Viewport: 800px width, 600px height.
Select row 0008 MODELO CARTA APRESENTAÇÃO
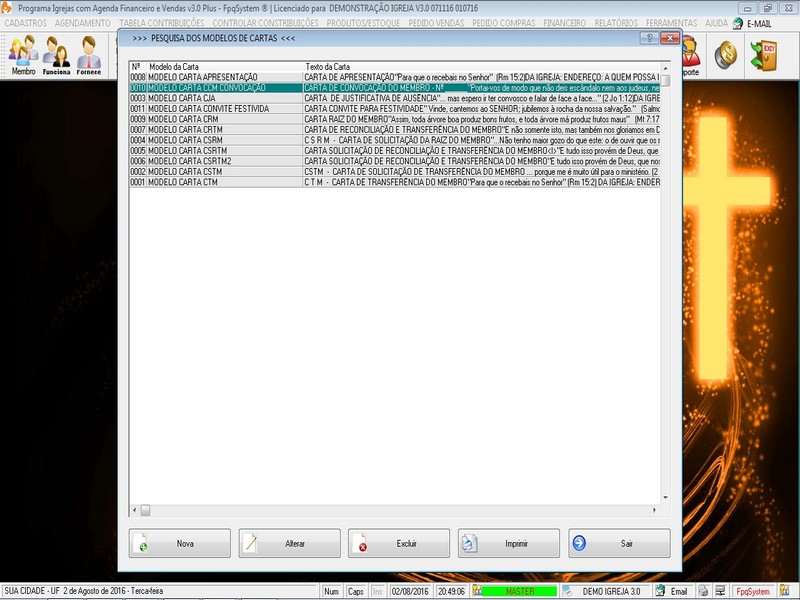pyautogui.click(x=395, y=77)
